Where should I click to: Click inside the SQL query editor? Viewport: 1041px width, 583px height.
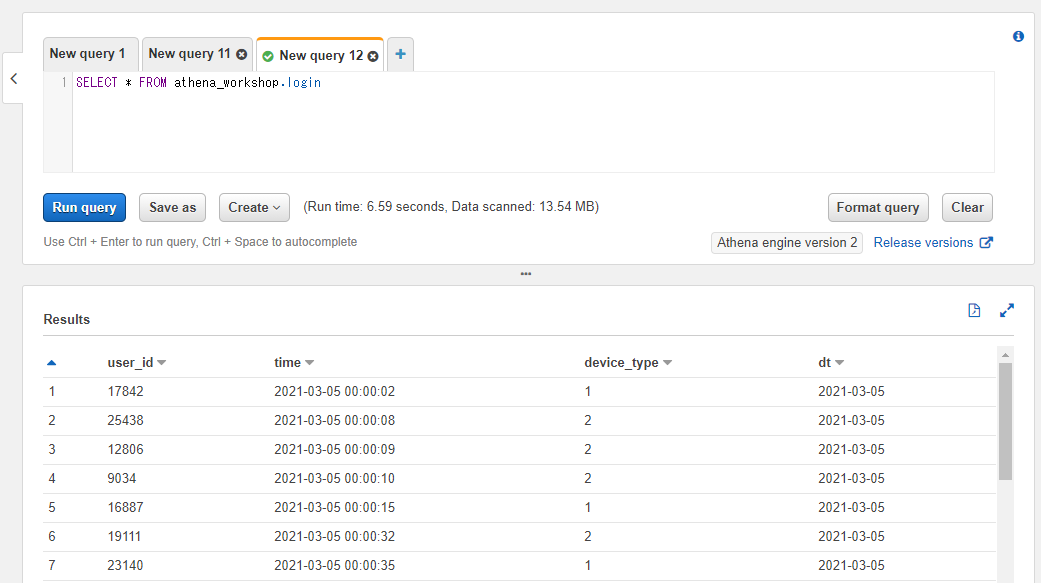[x=533, y=122]
